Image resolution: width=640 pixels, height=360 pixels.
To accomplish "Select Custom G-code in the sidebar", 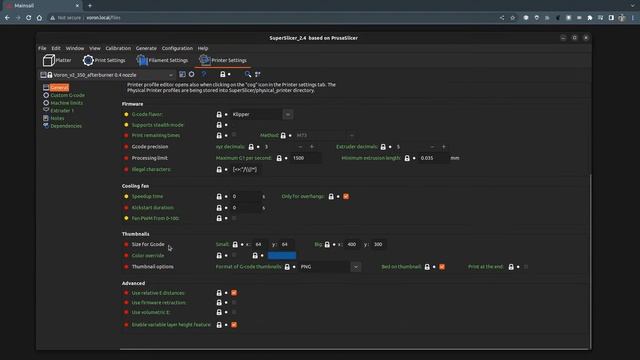I will pos(68,95).
